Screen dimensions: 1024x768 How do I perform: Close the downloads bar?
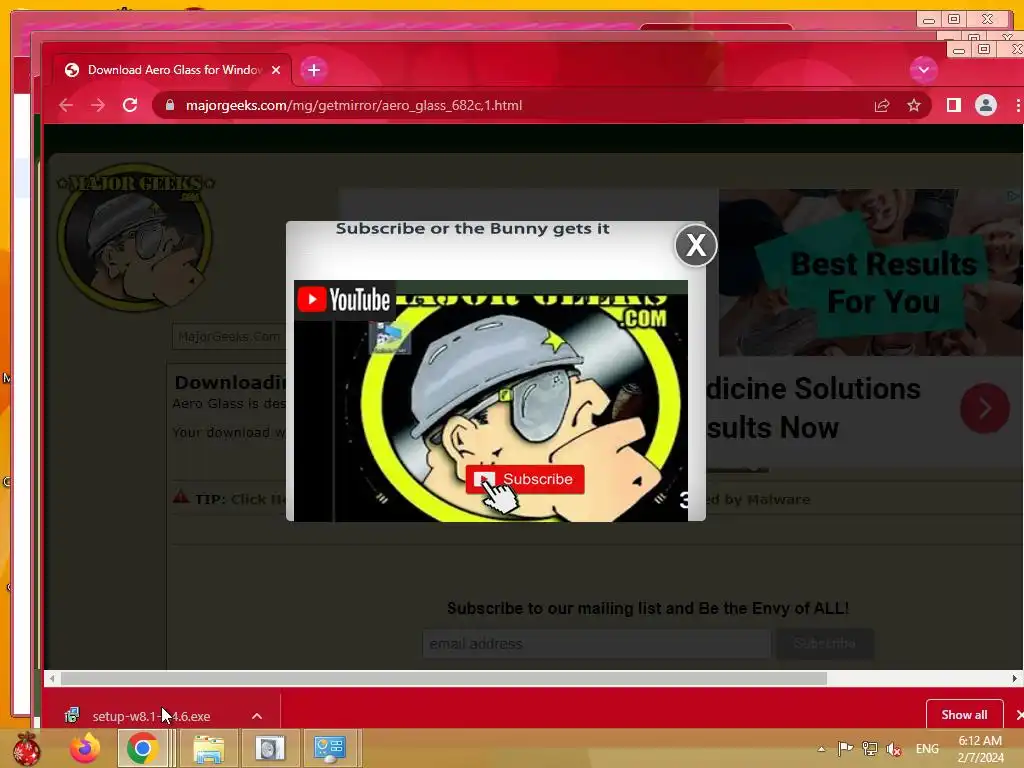1019,716
